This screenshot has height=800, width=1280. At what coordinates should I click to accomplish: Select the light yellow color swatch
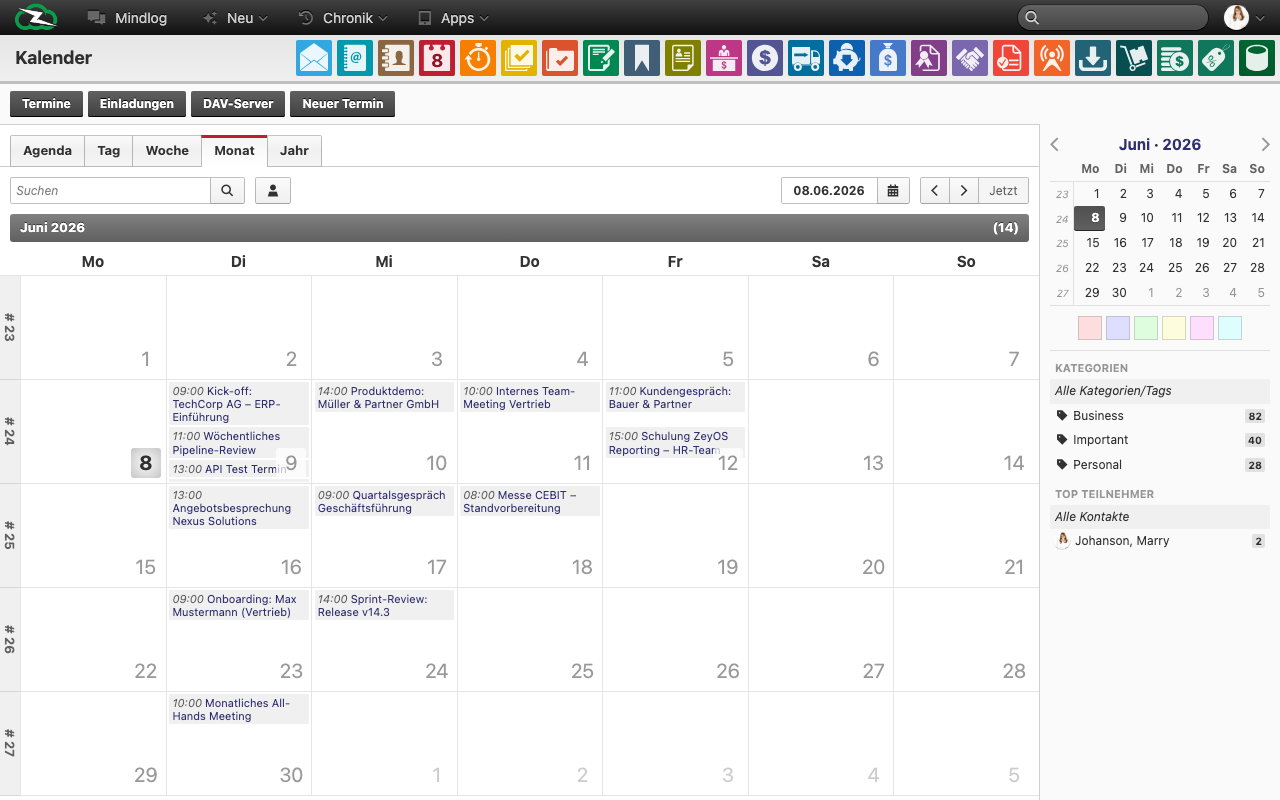coord(1174,328)
